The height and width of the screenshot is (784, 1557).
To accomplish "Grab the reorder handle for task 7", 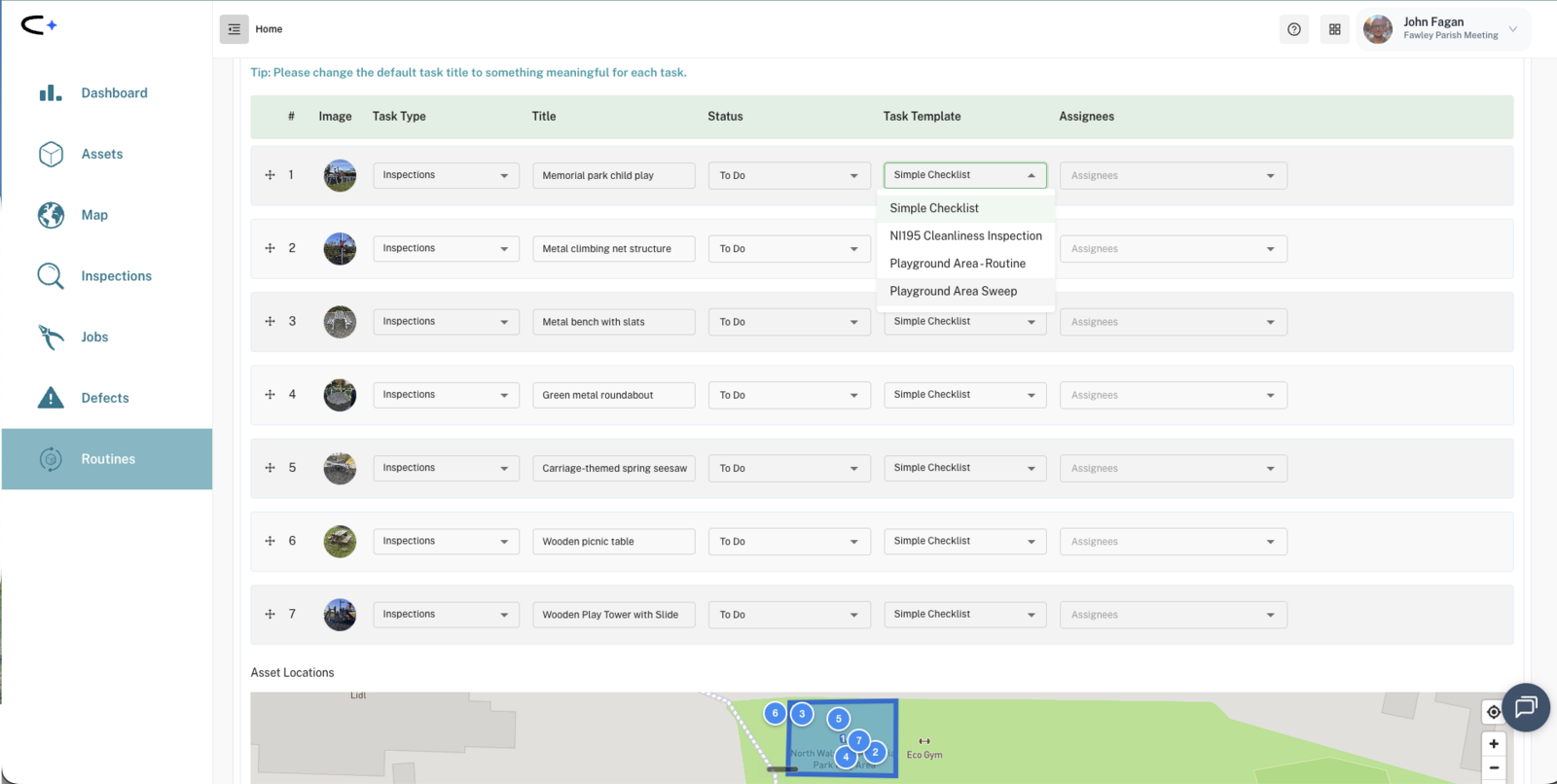I will [270, 614].
